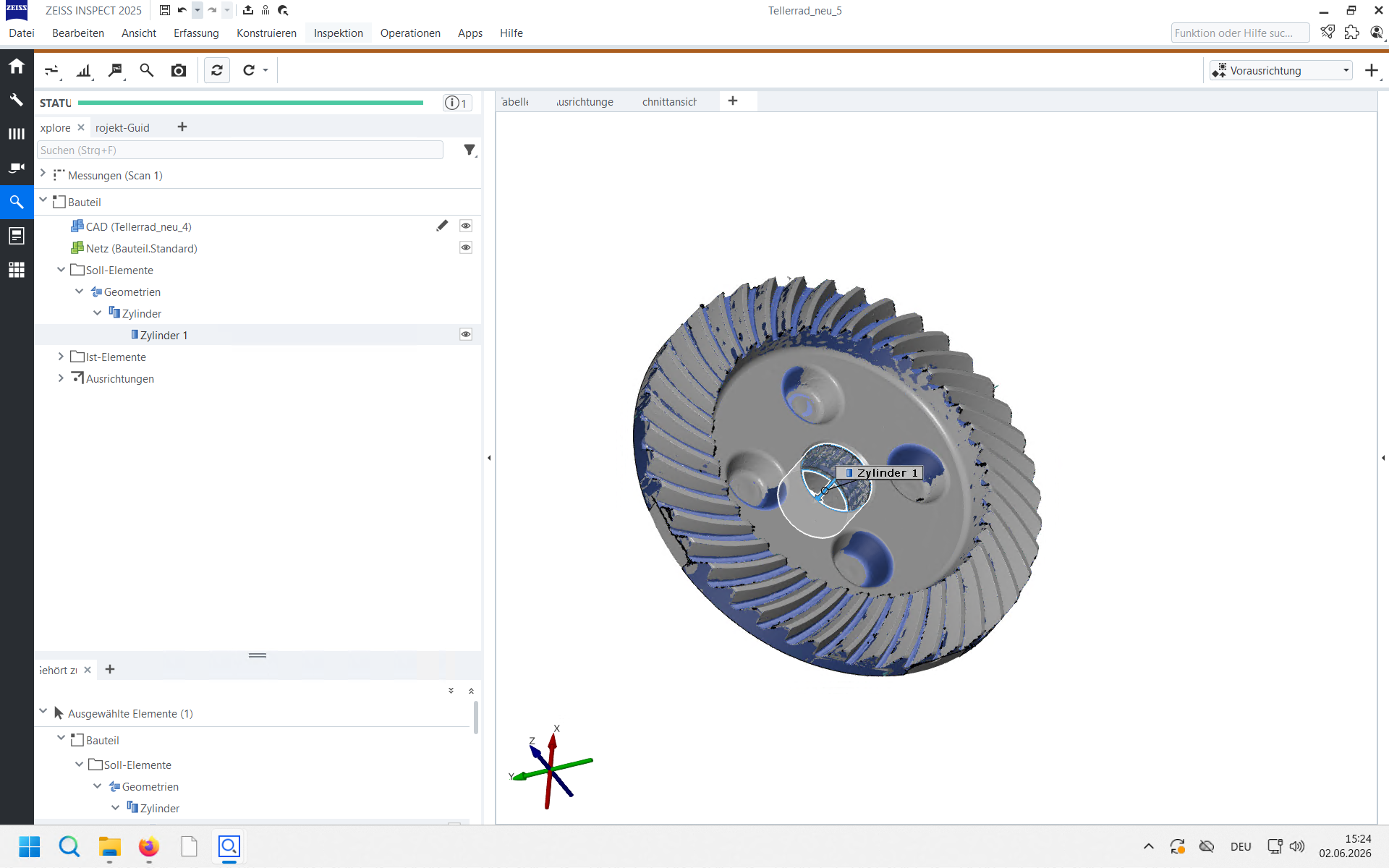
Task: Click the deviation chart toolbar icon
Action: (84, 70)
